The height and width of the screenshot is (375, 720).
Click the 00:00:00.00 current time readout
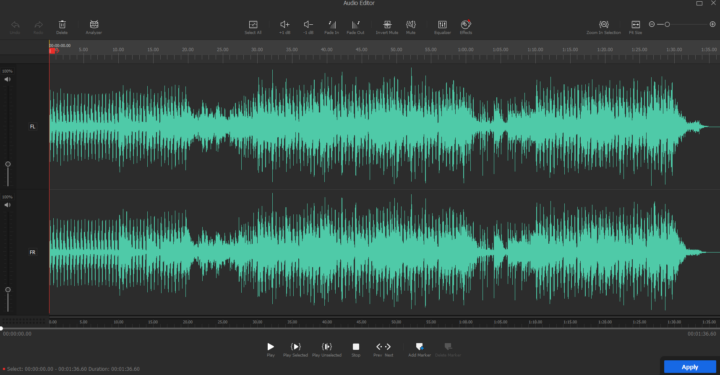(17, 334)
